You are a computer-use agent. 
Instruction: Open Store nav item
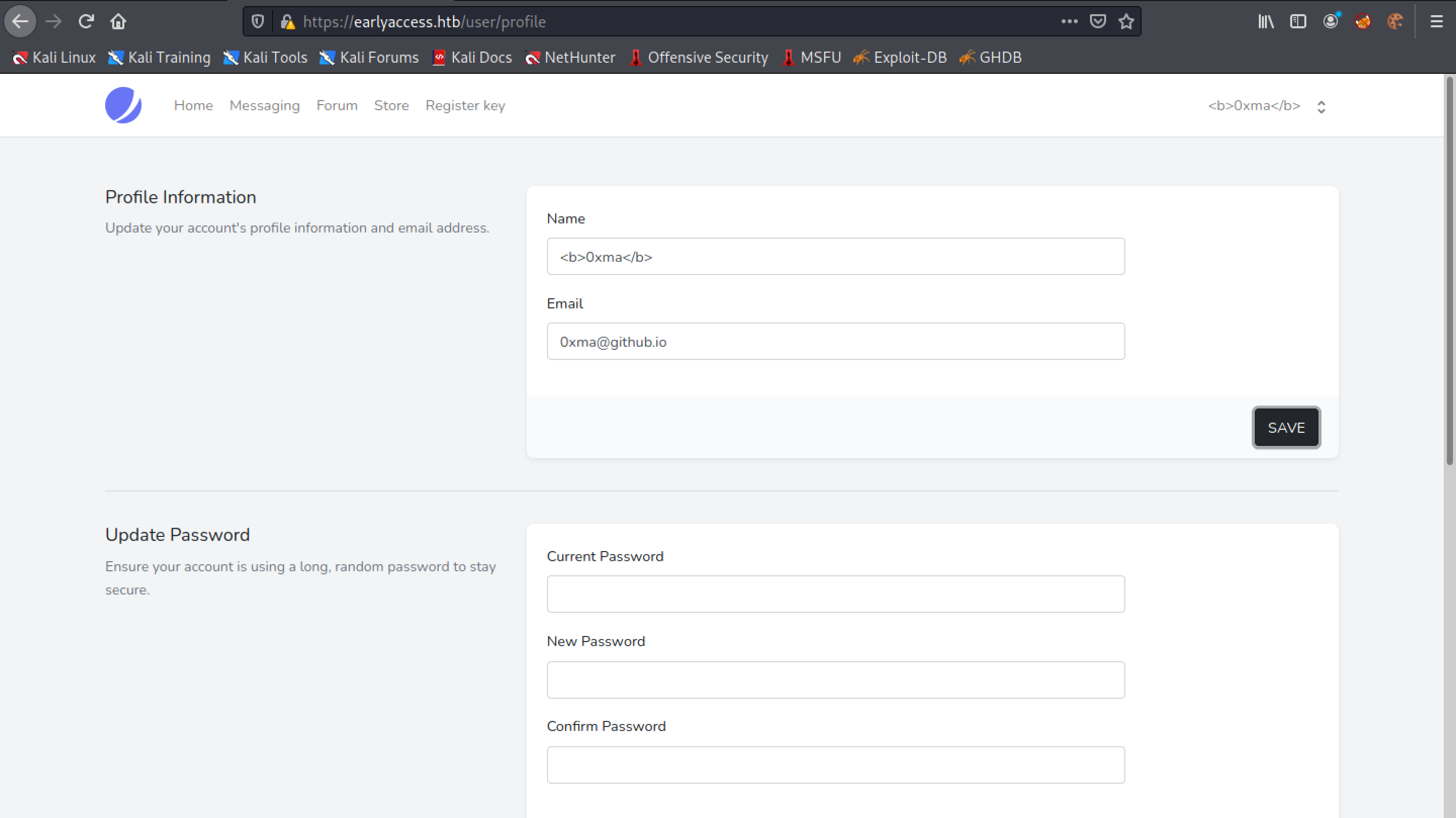391,106
